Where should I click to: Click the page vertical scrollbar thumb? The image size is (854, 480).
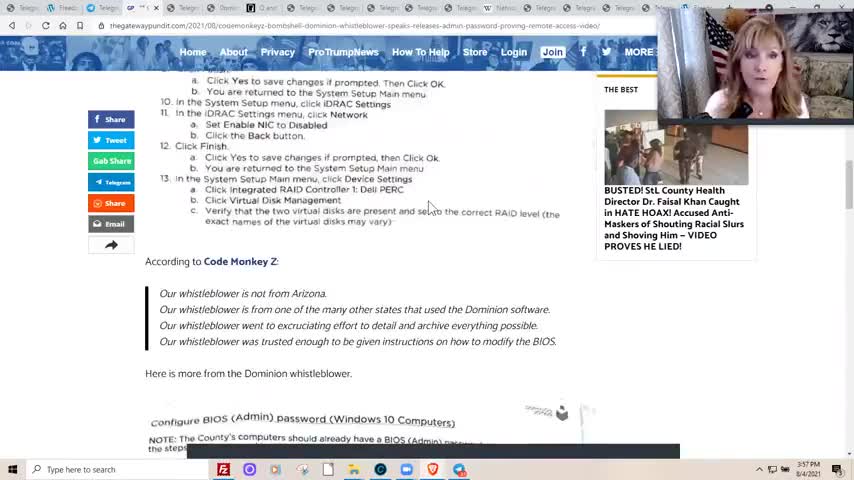[x=849, y=184]
